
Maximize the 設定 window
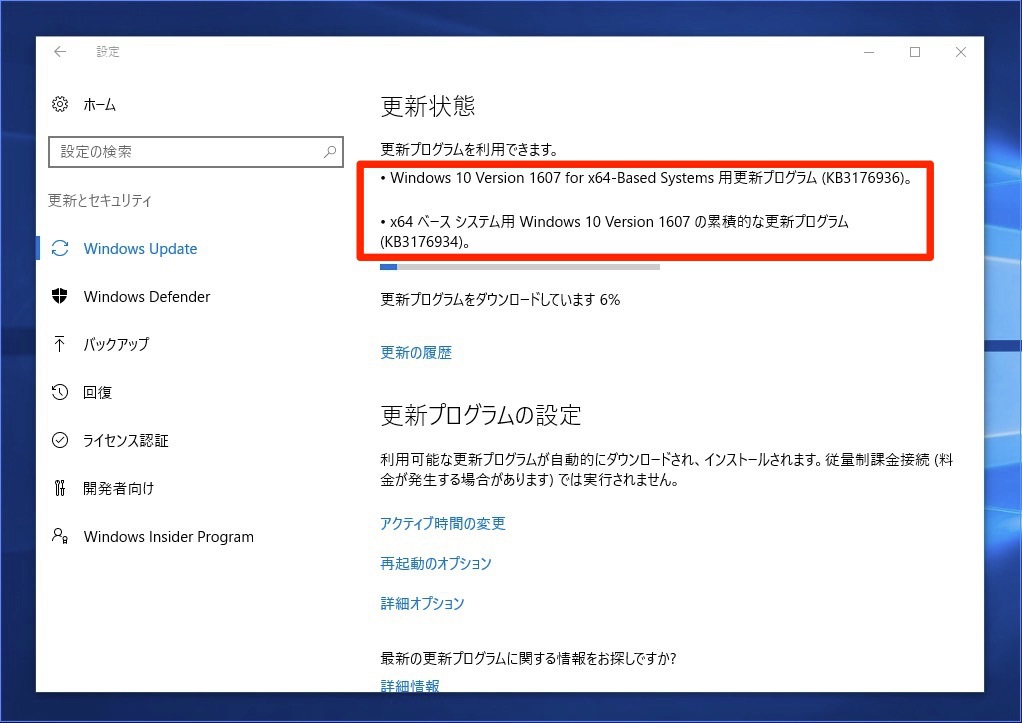915,52
